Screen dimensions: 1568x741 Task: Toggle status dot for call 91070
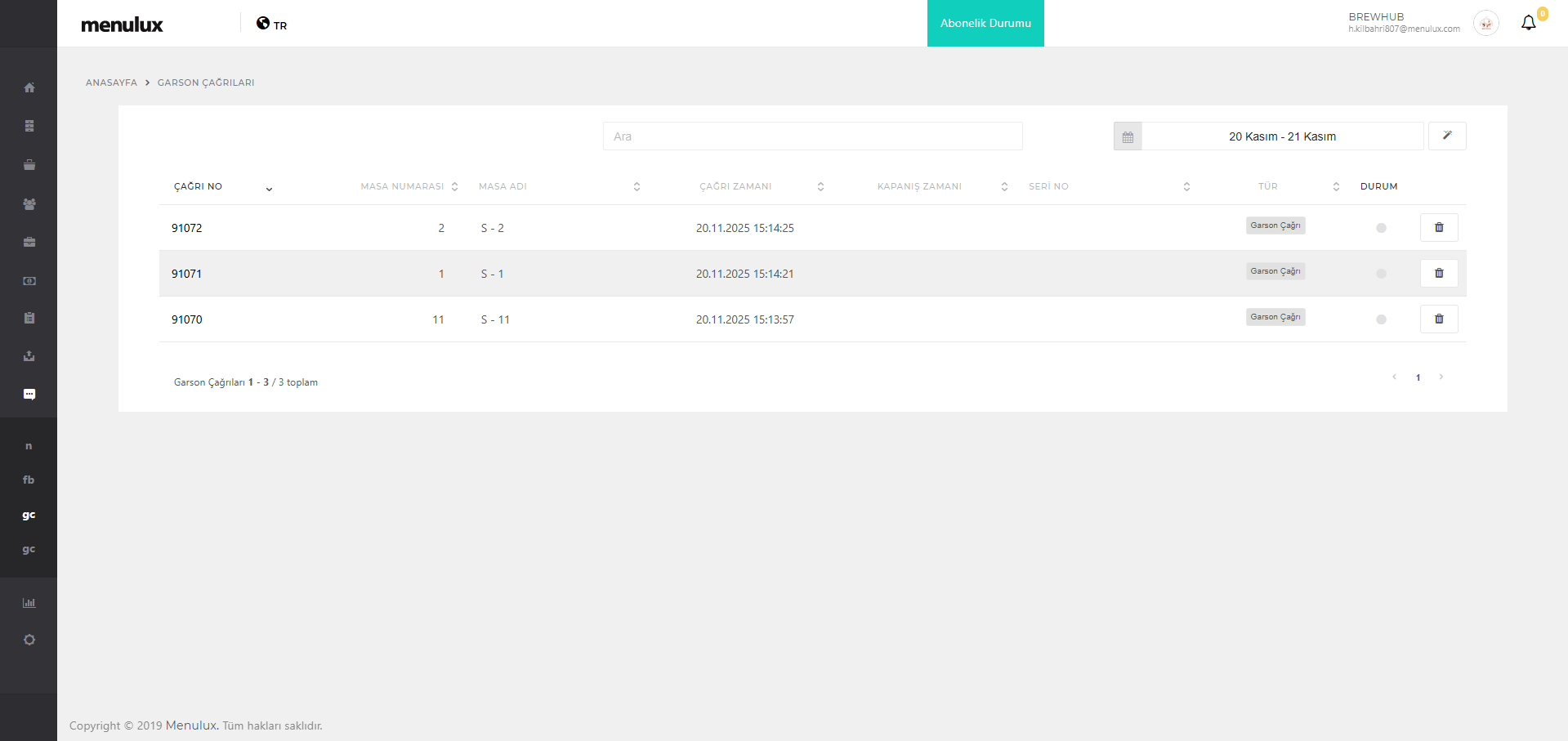1381,319
